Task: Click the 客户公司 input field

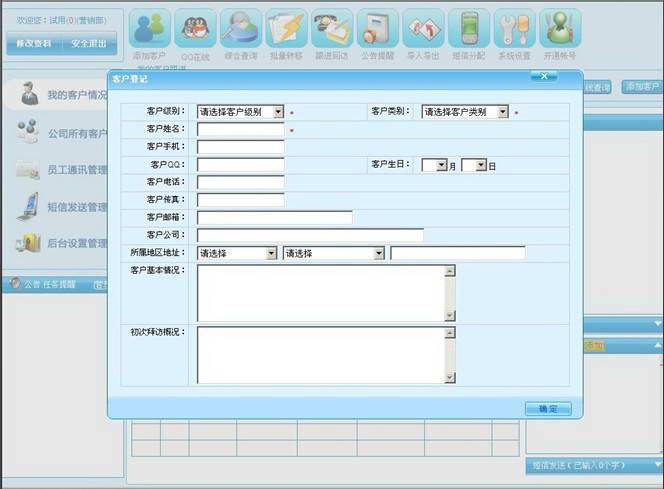Action: pyautogui.click(x=310, y=235)
